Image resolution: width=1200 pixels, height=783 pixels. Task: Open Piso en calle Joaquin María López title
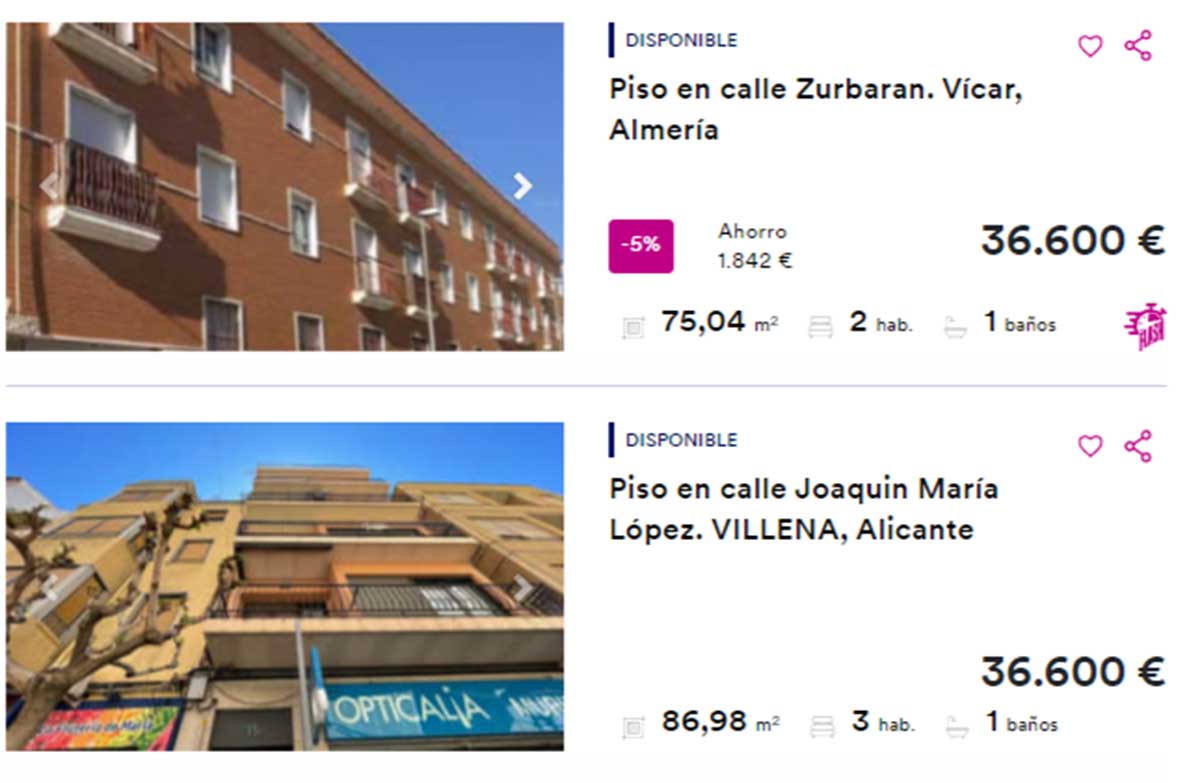[x=804, y=509]
